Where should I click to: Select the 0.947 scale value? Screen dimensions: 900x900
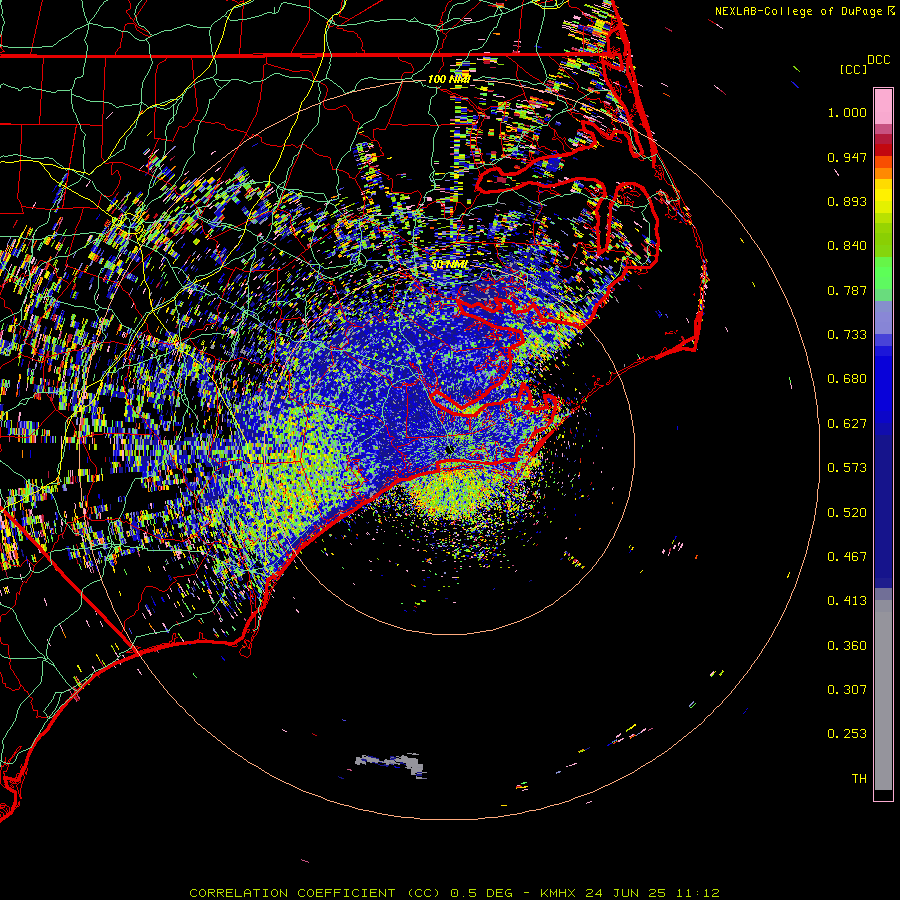[847, 157]
